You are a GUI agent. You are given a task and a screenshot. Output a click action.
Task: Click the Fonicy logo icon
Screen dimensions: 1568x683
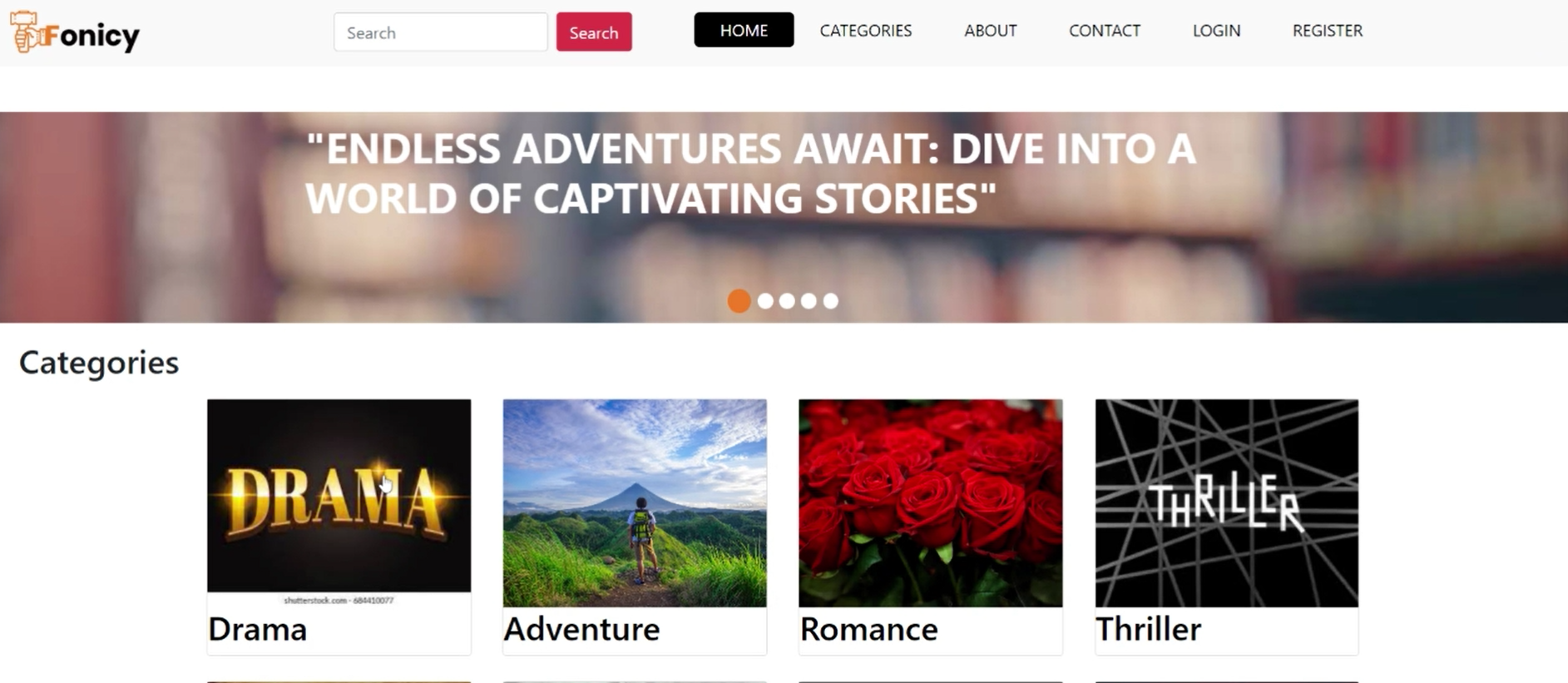tap(25, 32)
